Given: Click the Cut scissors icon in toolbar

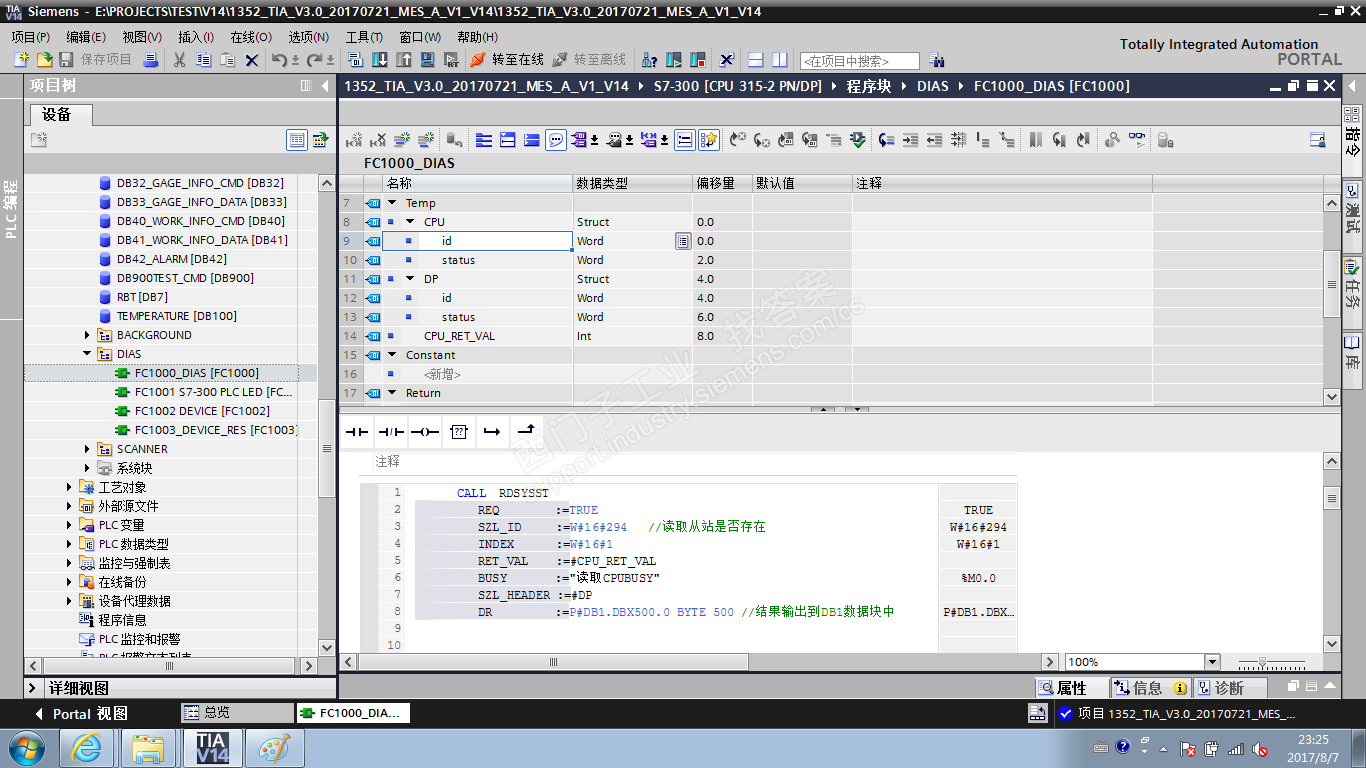Looking at the screenshot, I should [179, 60].
